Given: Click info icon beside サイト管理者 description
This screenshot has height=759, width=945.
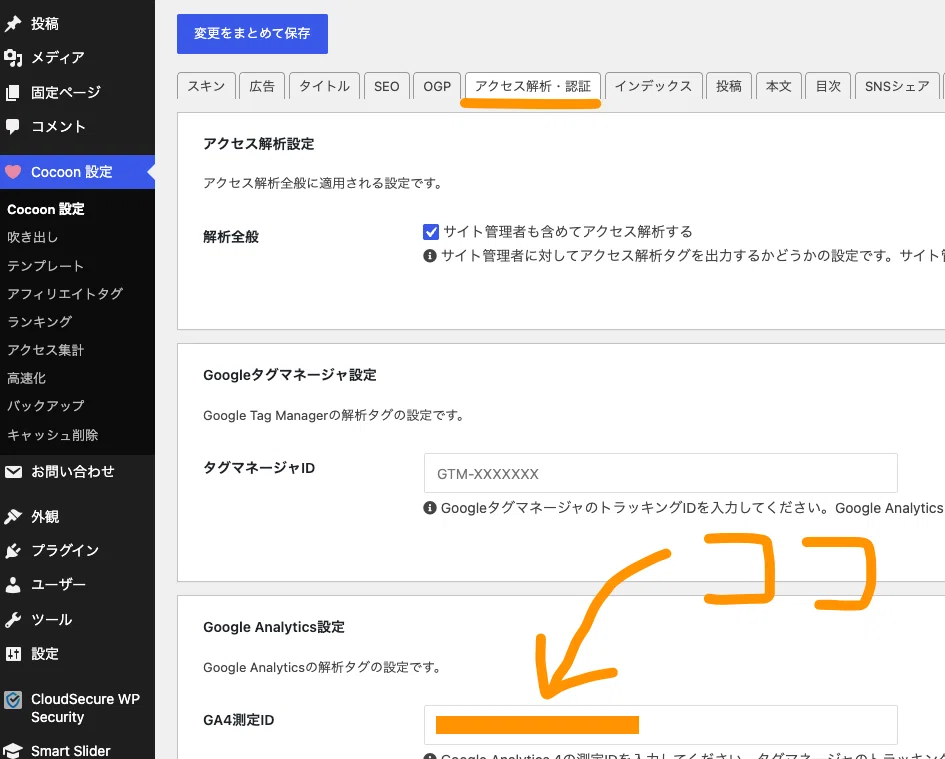Looking at the screenshot, I should 430,256.
